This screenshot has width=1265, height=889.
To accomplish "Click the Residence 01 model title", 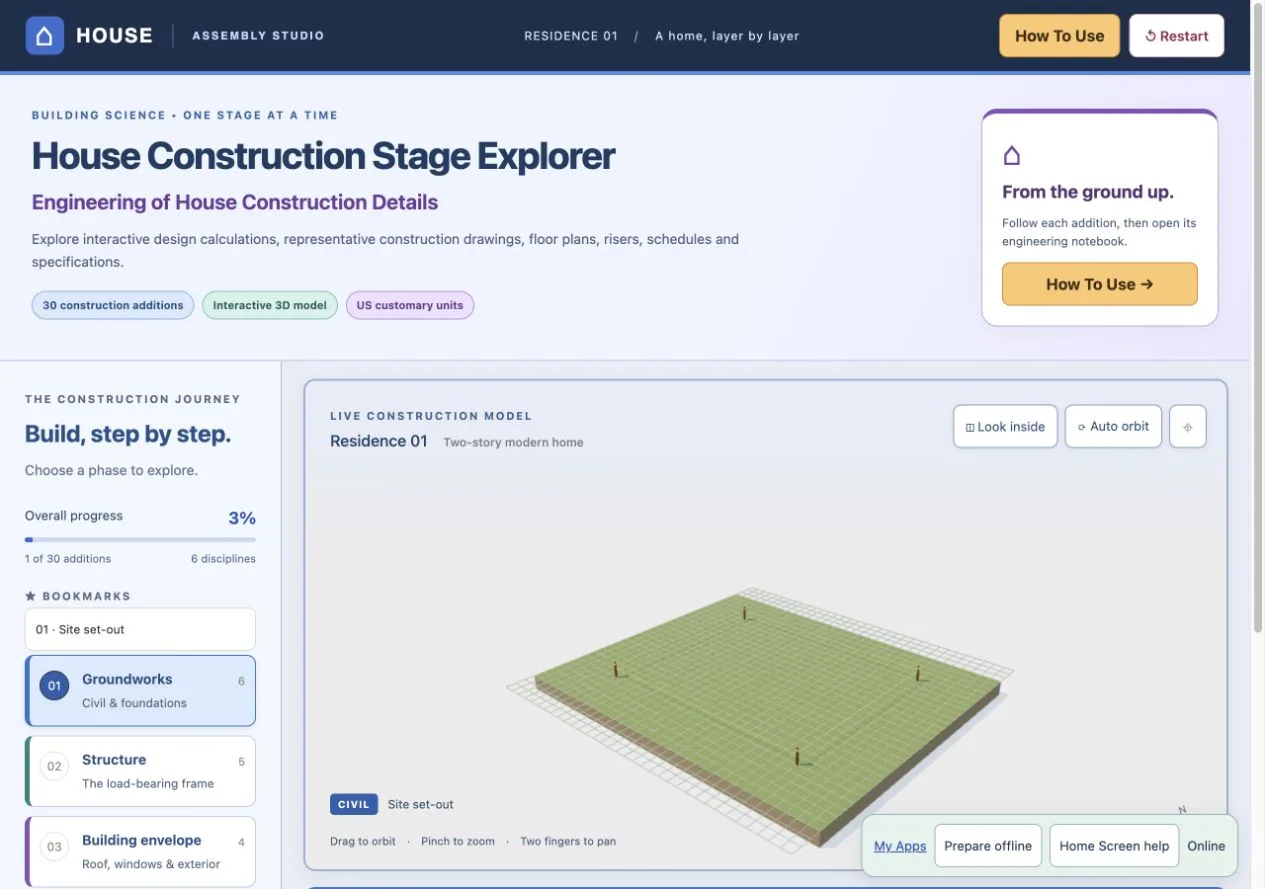I will pyautogui.click(x=379, y=441).
